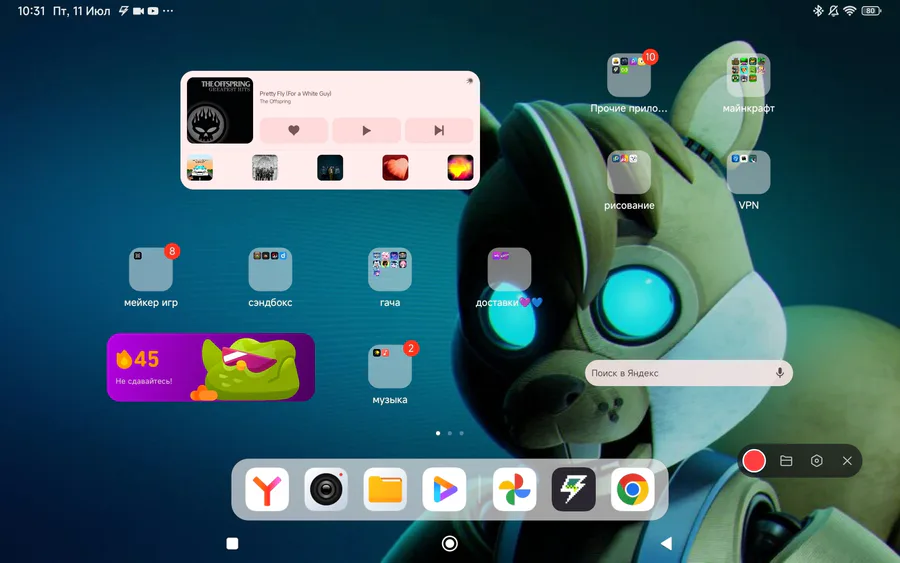Viewport: 900px width, 563px height.
Task: Open the Mi Video player app
Action: 444,490
